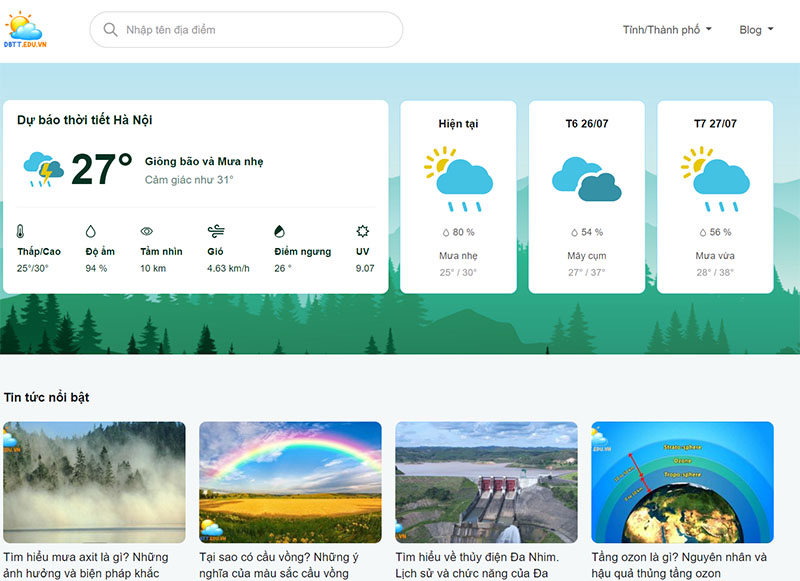Click the 'Mây cụm' label in T6 card
The width and height of the screenshot is (800, 581).
pyautogui.click(x=587, y=256)
